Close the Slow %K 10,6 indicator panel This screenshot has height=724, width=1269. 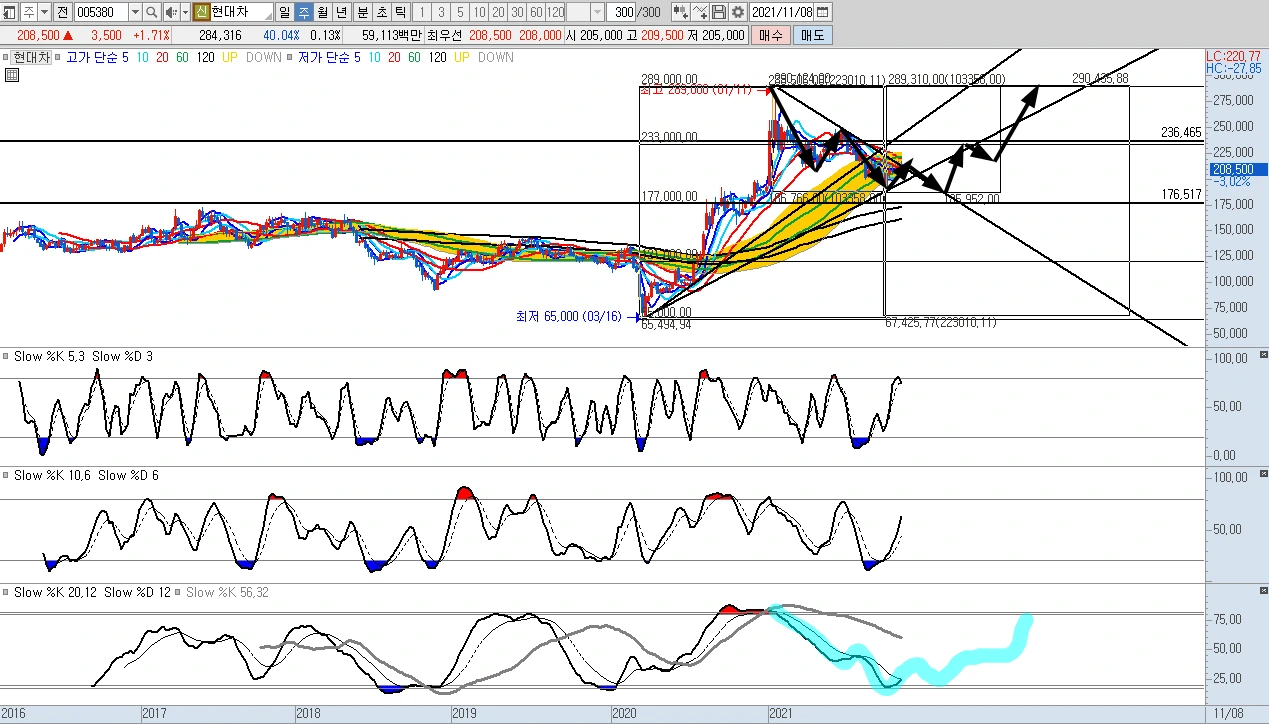(1262, 474)
